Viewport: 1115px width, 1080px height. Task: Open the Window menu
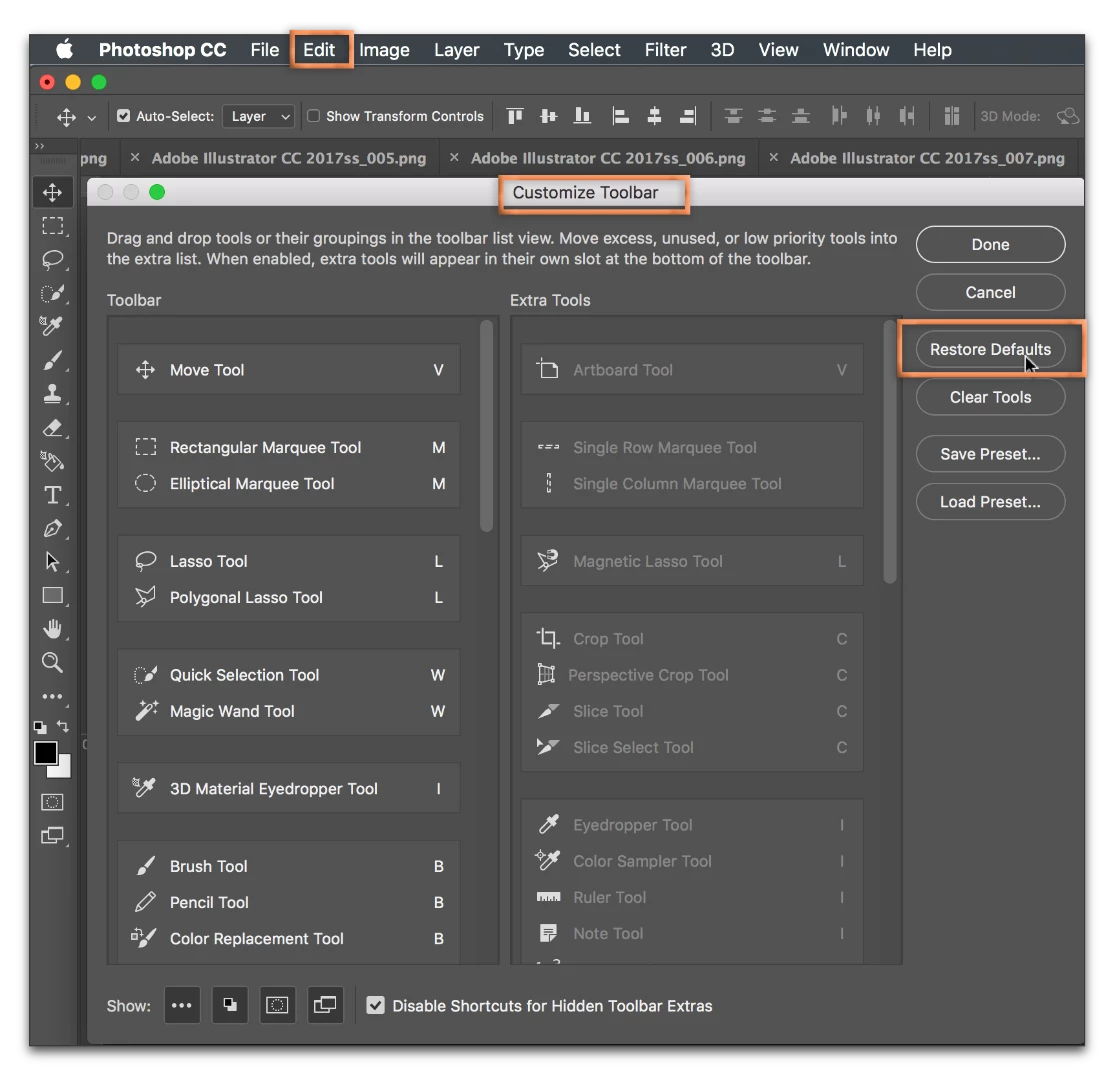856,50
